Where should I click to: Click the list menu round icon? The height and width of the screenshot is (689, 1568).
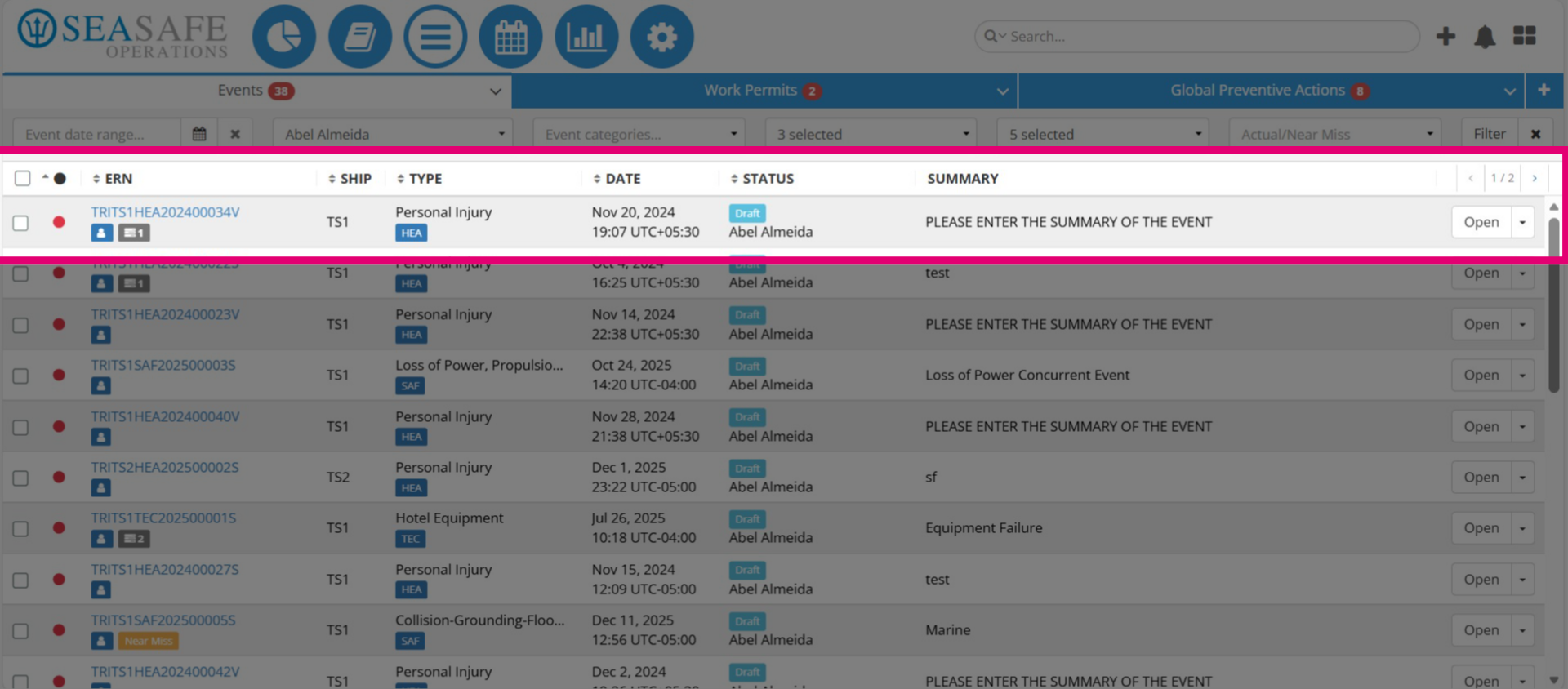click(435, 37)
